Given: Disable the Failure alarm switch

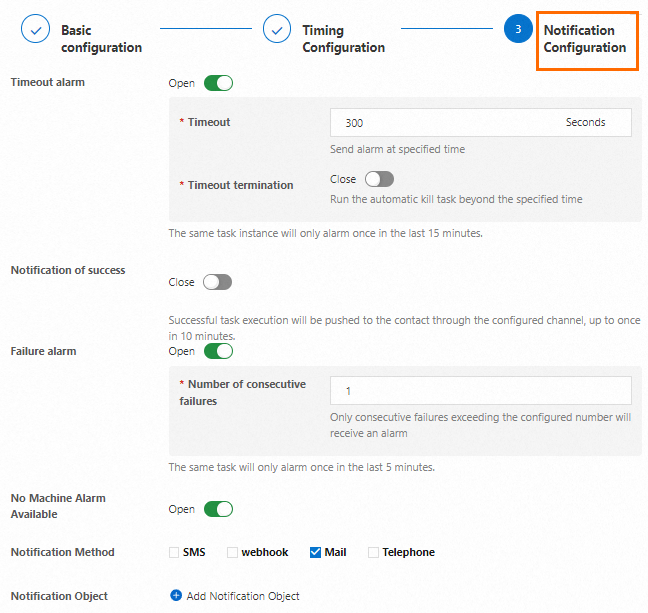Looking at the screenshot, I should tap(218, 351).
